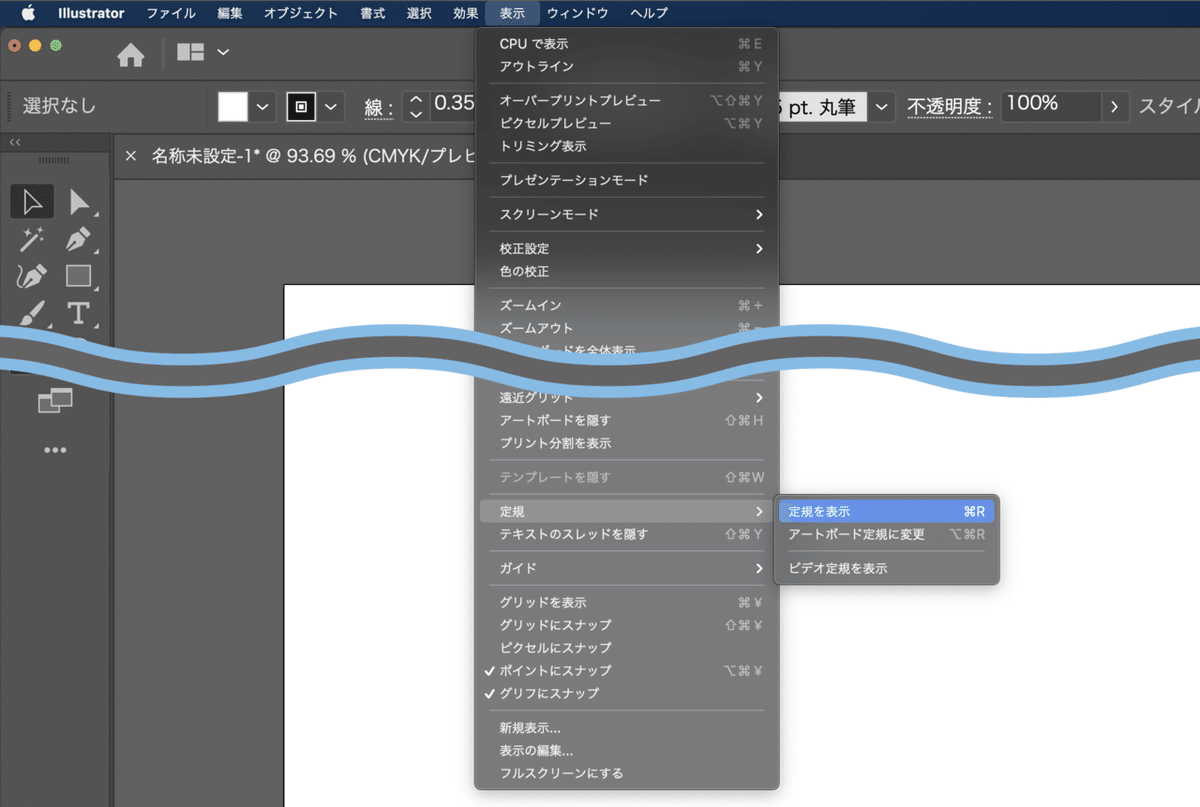Open the Edit Toolbar ellipsis menu

pyautogui.click(x=55, y=449)
